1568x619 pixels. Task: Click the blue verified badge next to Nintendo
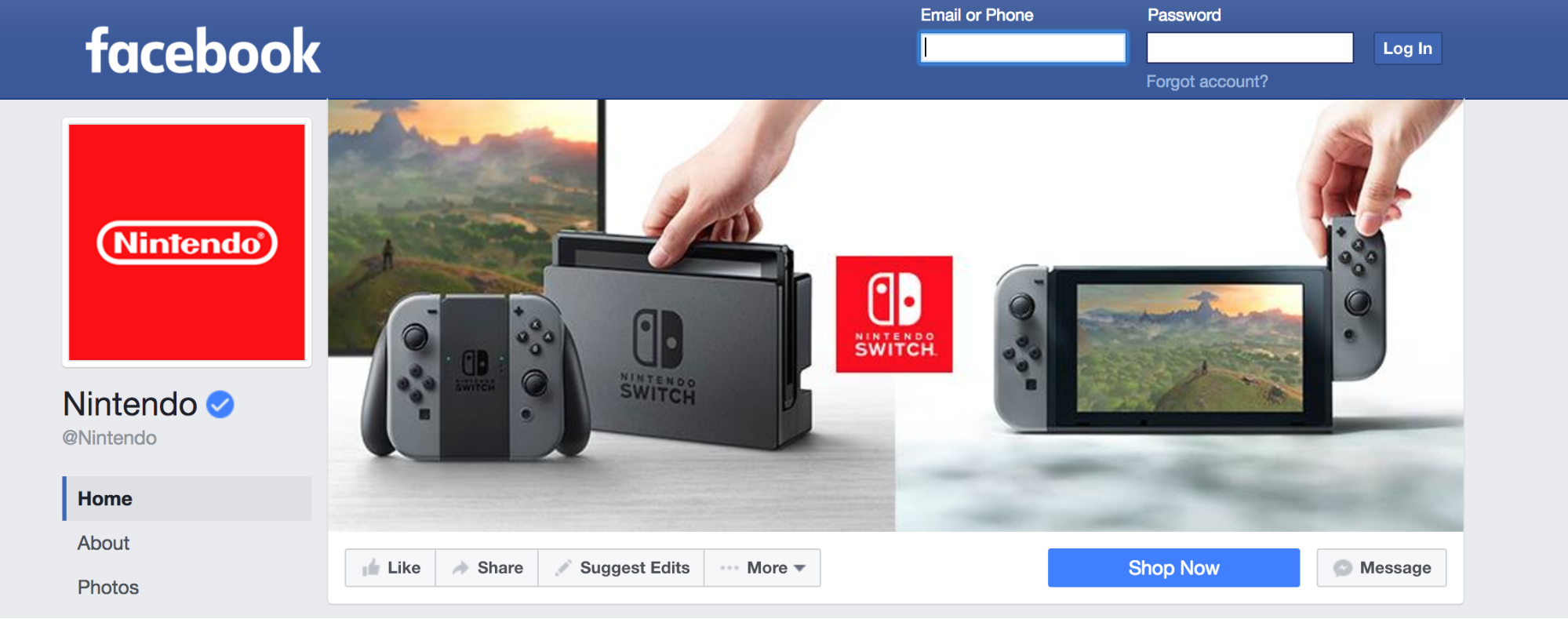click(220, 404)
